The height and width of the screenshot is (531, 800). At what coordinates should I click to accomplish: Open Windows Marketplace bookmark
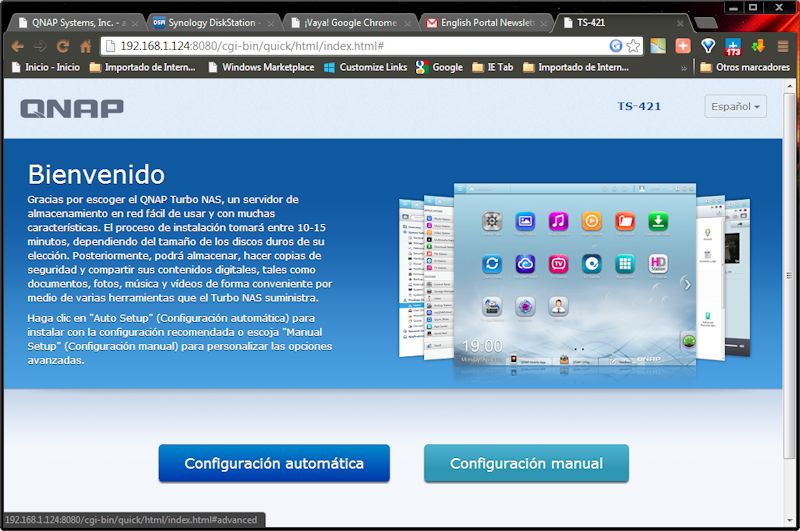(x=262, y=67)
